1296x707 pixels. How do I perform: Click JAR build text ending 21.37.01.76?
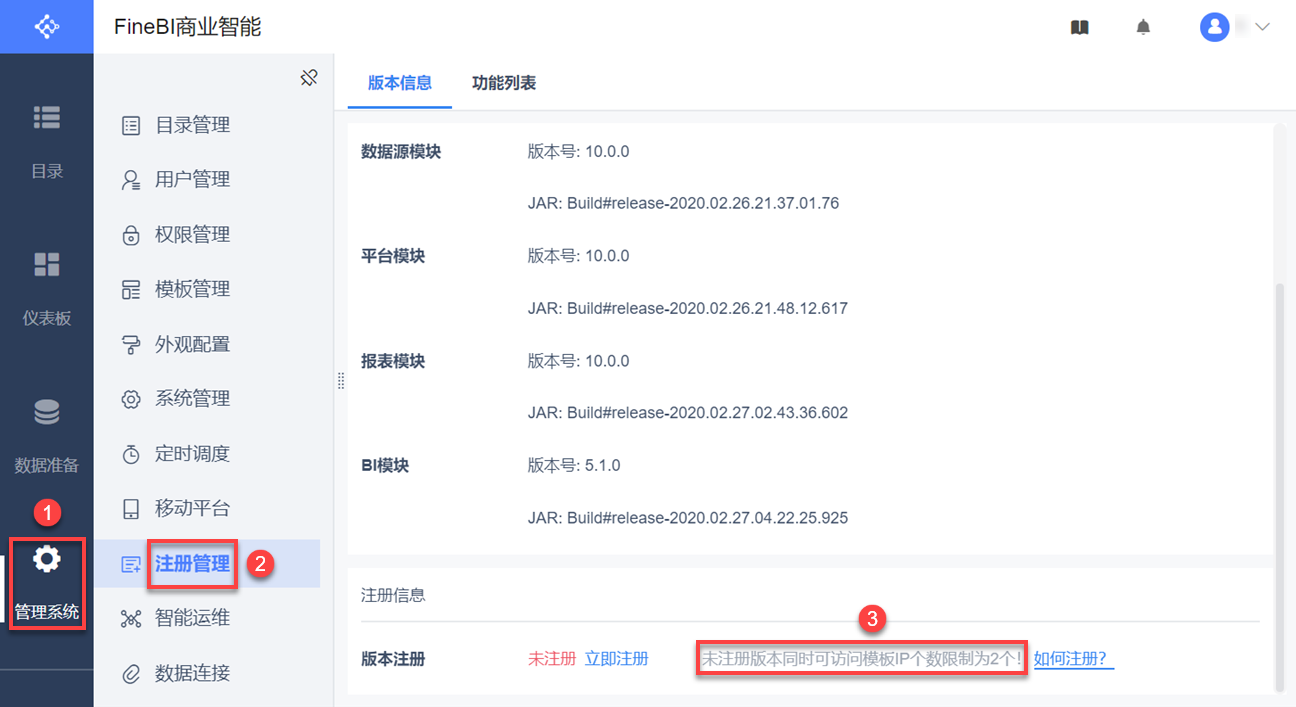(683, 203)
